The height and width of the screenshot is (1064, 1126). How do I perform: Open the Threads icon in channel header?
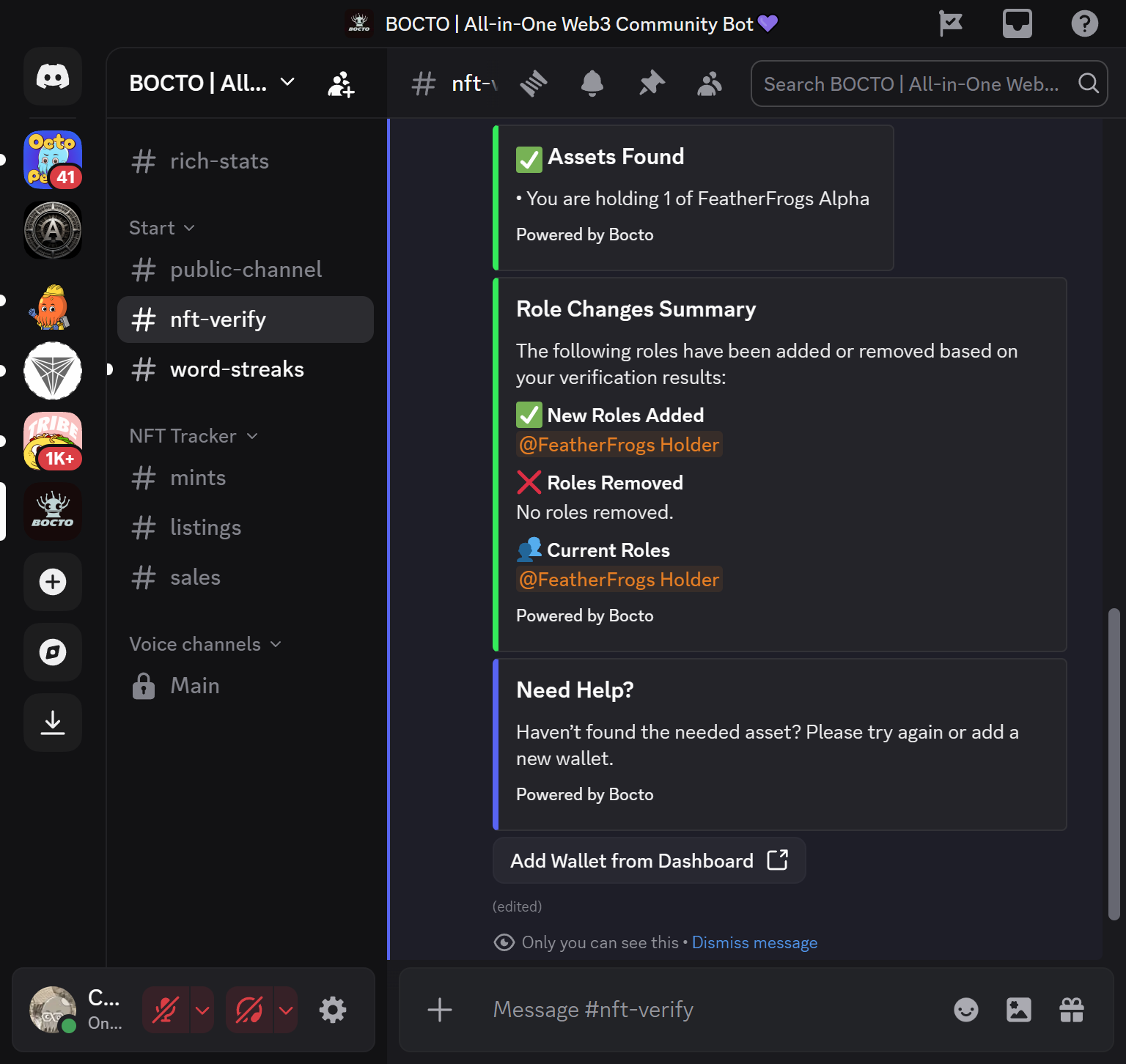click(x=534, y=84)
